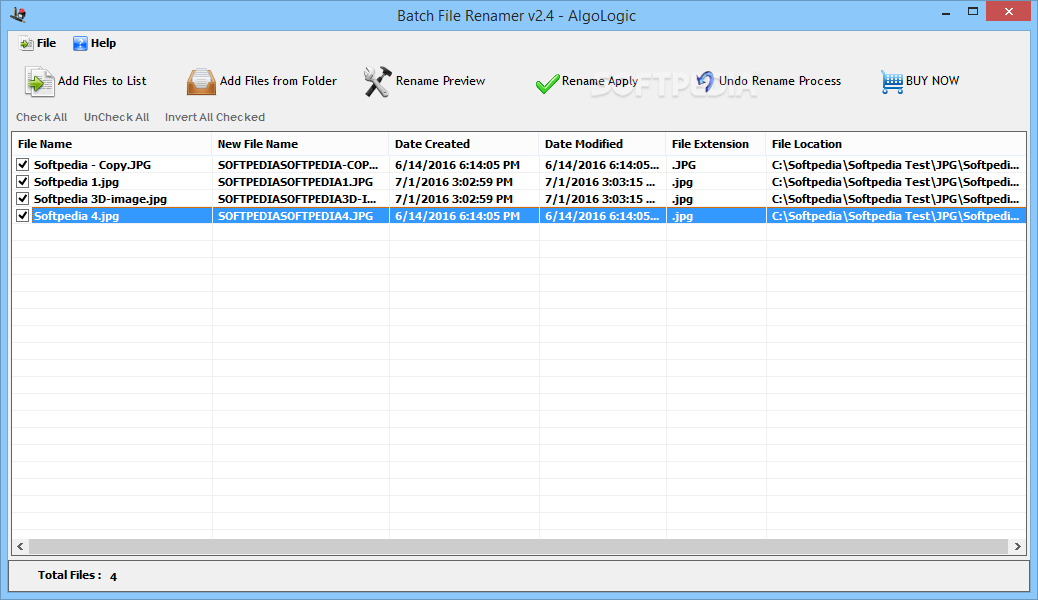Sort by File Extension column header

pyautogui.click(x=716, y=144)
